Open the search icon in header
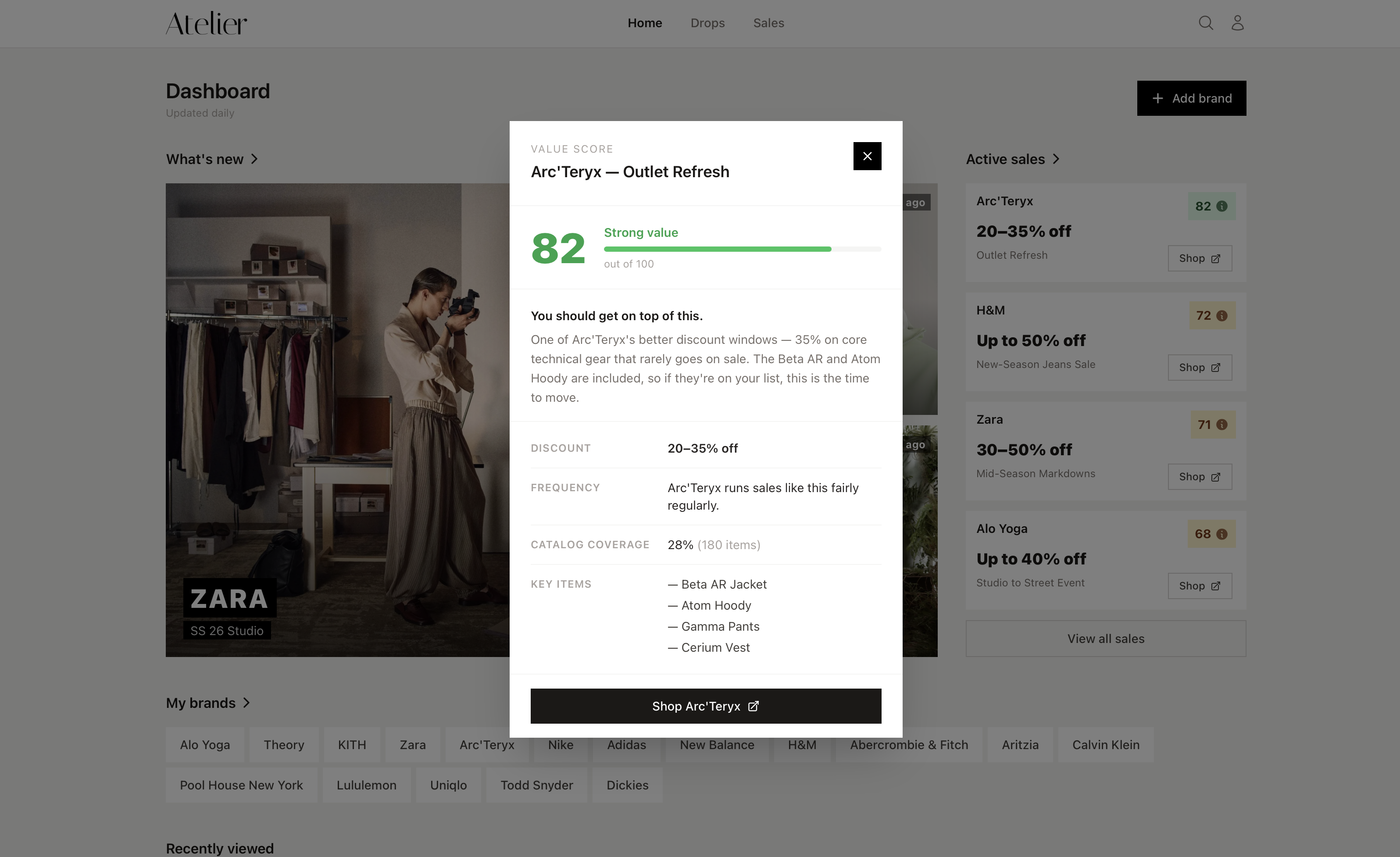Viewport: 1400px width, 857px height. click(1206, 23)
